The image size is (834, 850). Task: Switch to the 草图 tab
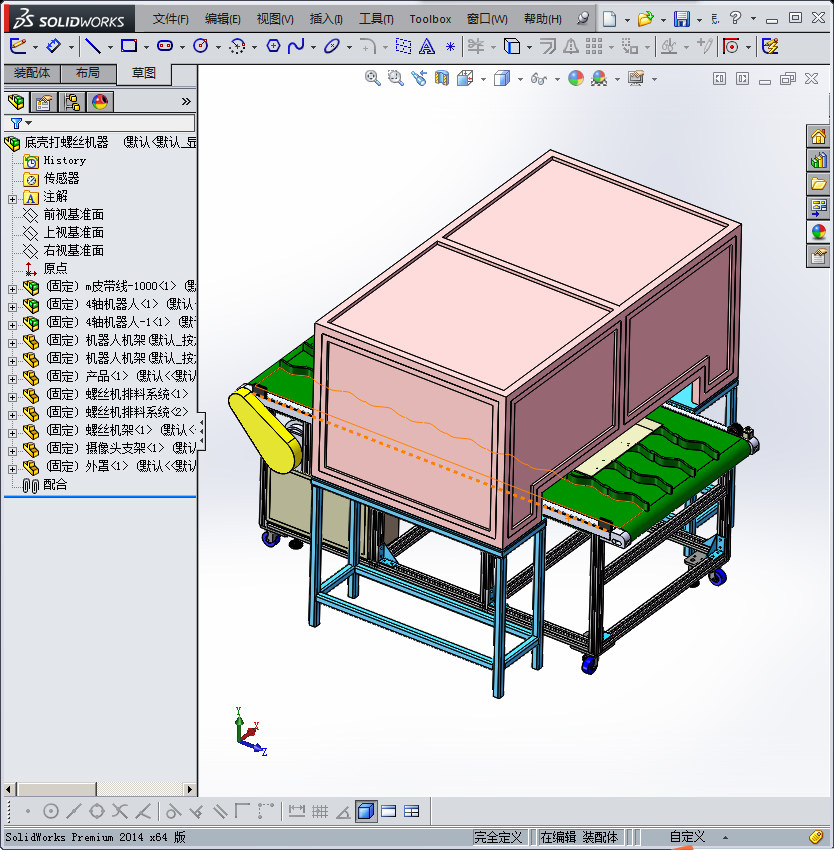point(144,73)
